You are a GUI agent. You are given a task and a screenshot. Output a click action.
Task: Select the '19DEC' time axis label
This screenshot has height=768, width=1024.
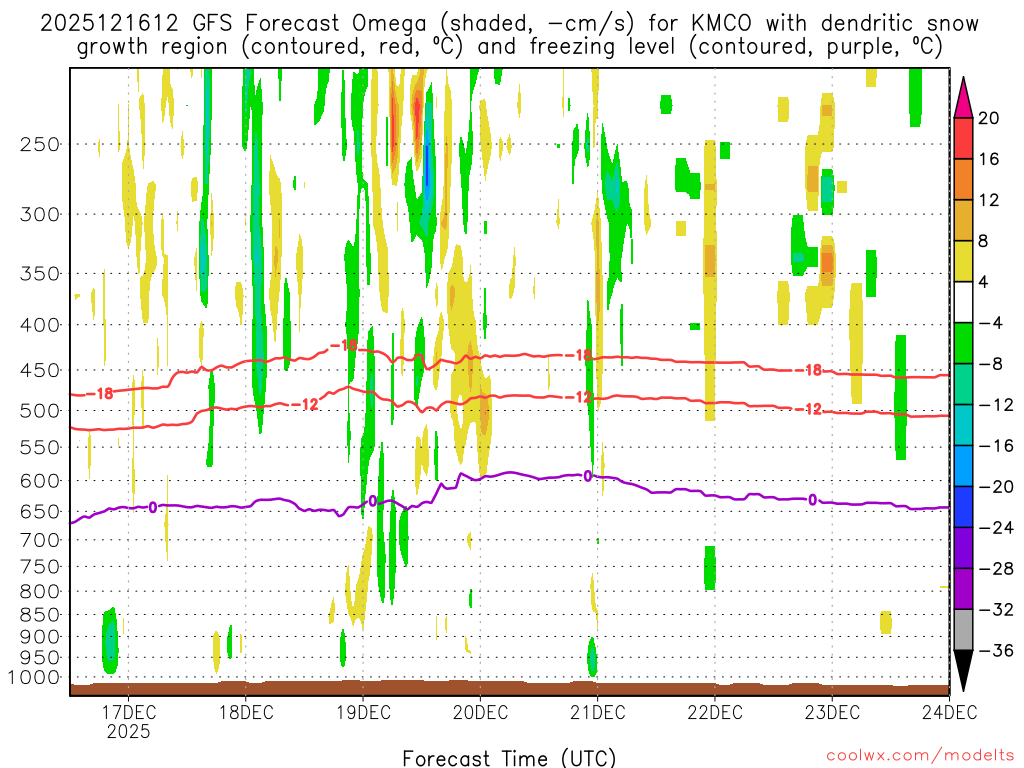(364, 711)
